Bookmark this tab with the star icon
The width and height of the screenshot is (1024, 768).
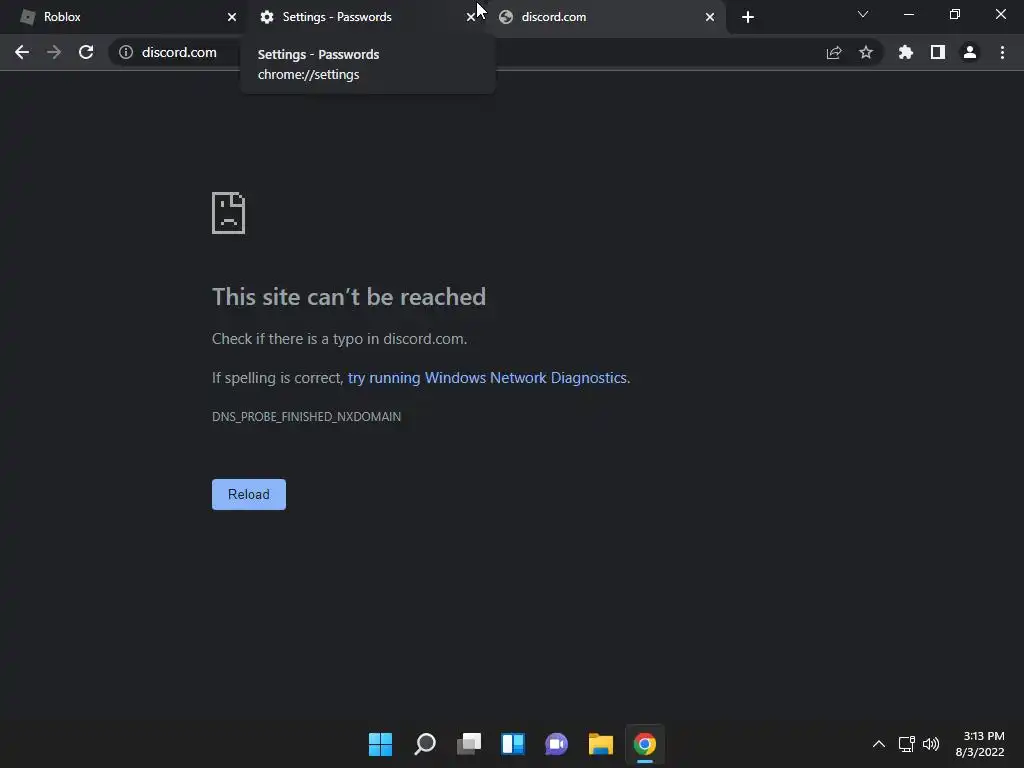pos(866,52)
